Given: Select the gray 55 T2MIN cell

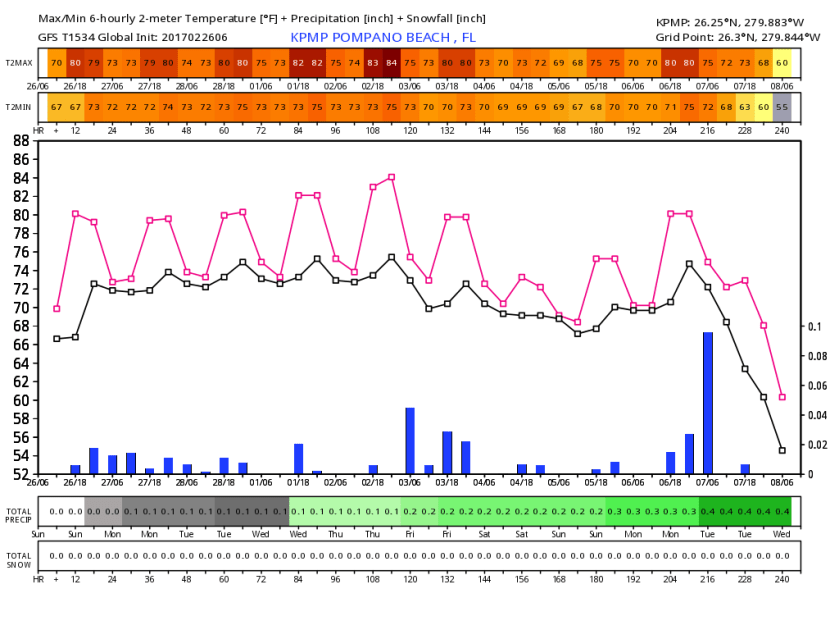Looking at the screenshot, I should click(x=782, y=106).
